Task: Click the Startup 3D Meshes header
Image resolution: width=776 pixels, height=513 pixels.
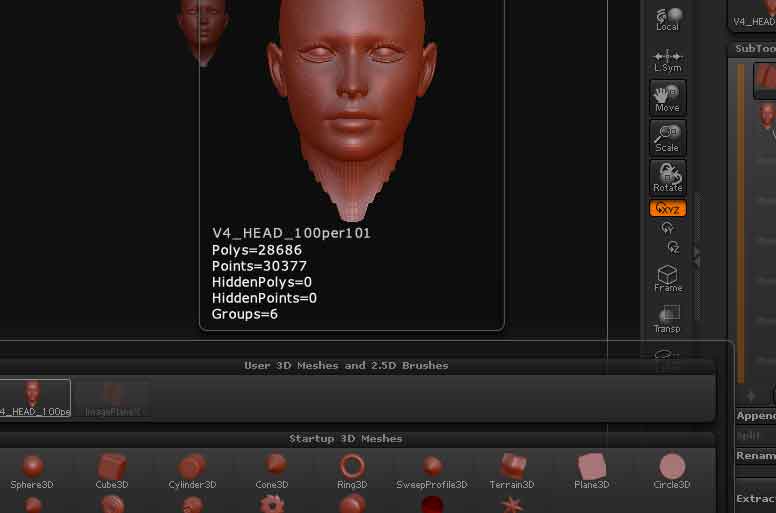Action: click(345, 439)
